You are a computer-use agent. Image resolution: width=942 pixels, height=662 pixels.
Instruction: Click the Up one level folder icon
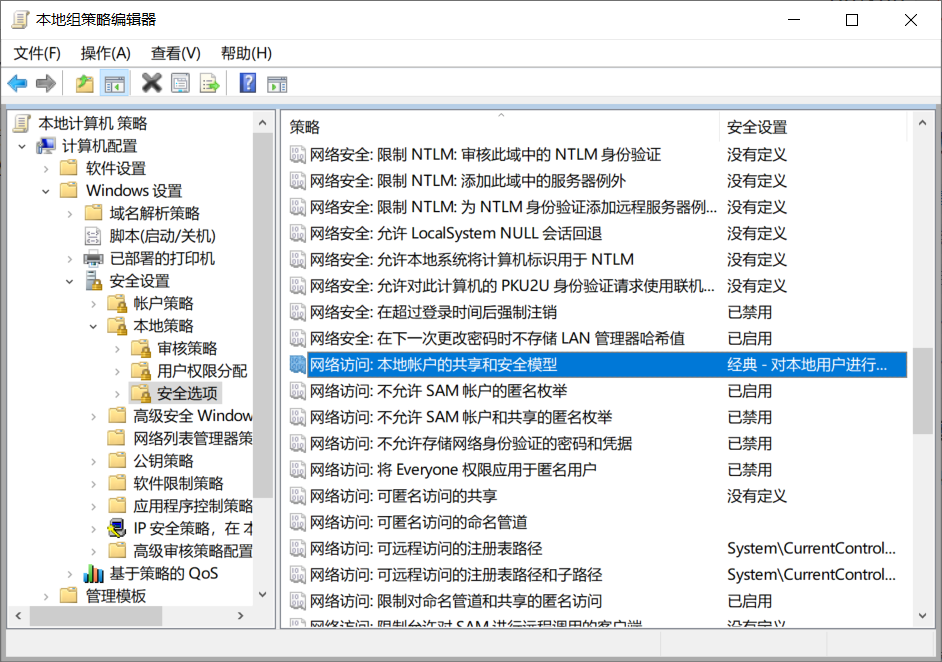pos(85,83)
